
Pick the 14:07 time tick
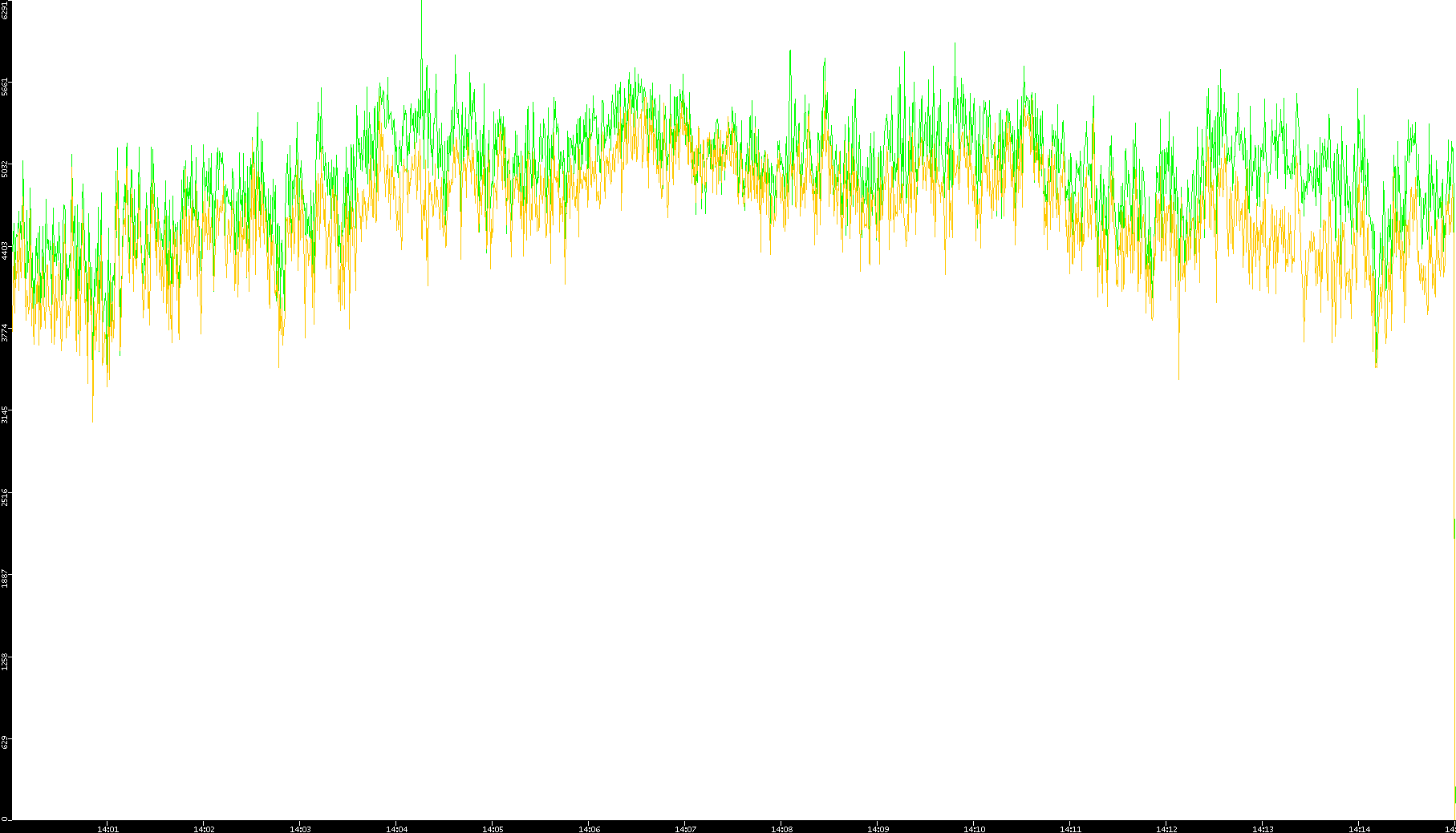685,829
